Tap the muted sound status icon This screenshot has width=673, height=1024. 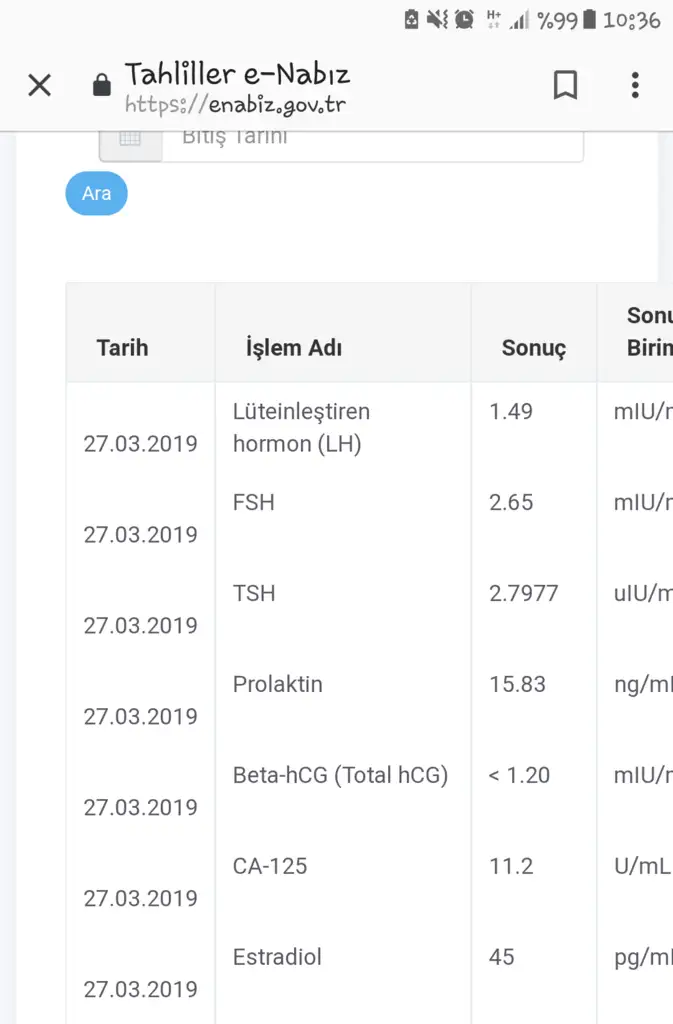(437, 19)
